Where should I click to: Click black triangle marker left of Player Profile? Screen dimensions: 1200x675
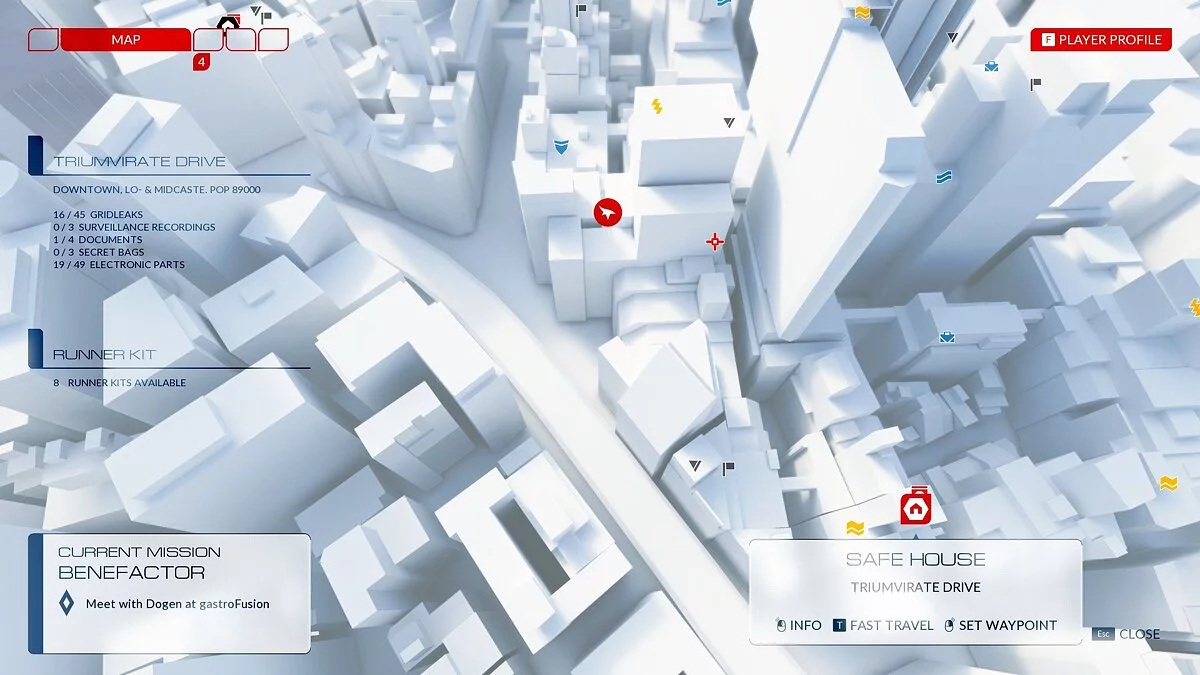tap(953, 38)
